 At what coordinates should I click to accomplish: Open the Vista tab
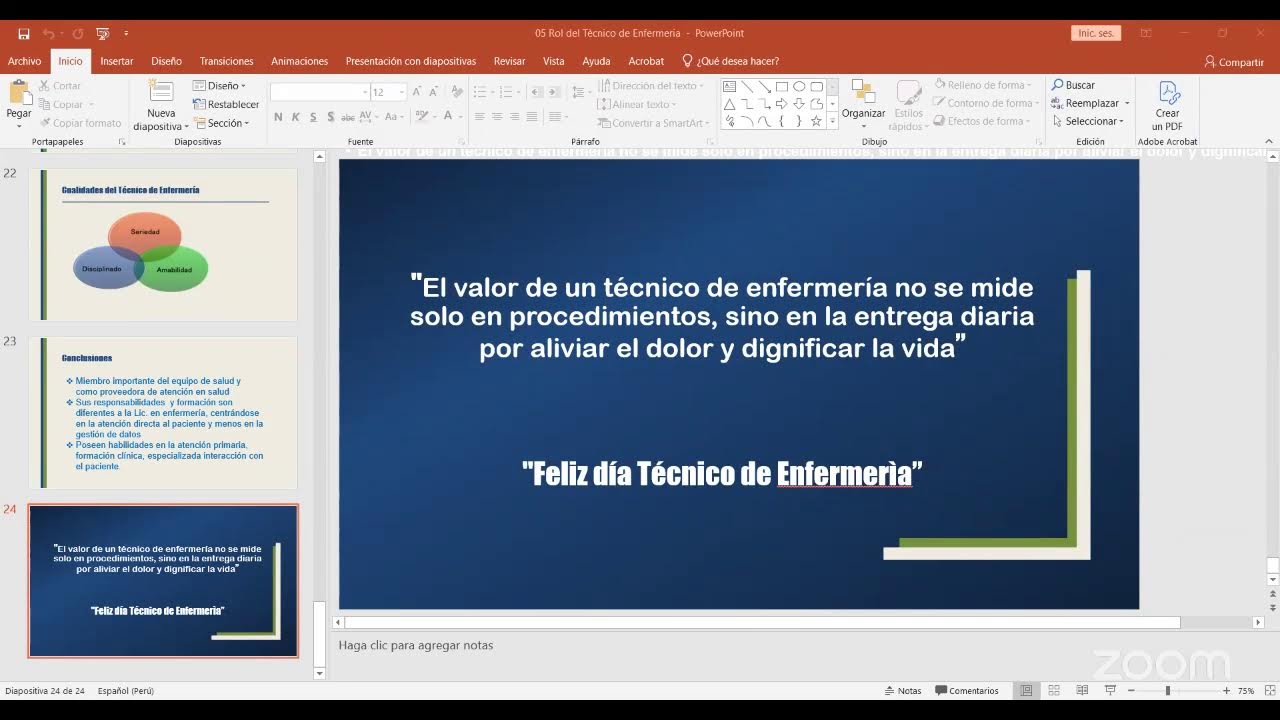tap(553, 61)
